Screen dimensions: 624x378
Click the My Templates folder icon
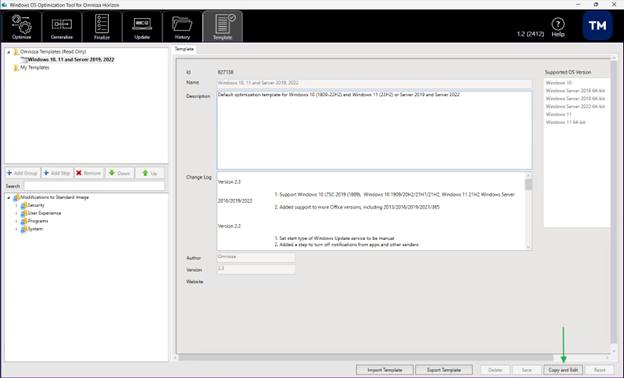16,68
